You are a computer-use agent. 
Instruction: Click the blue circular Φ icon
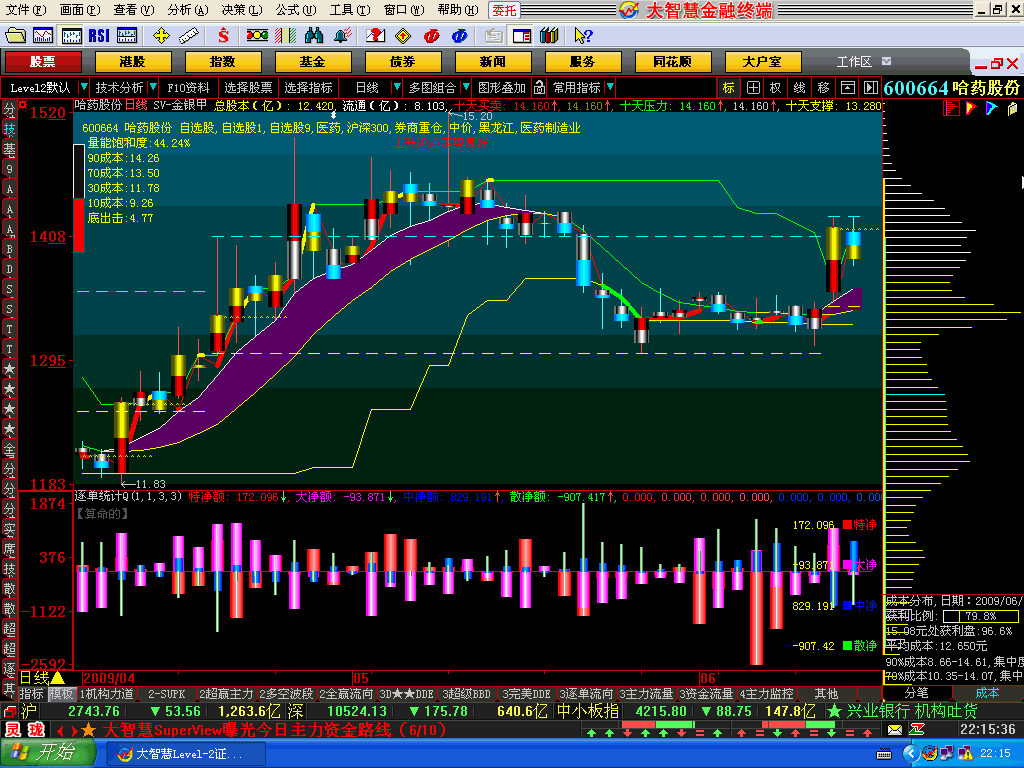pyautogui.click(x=460, y=35)
